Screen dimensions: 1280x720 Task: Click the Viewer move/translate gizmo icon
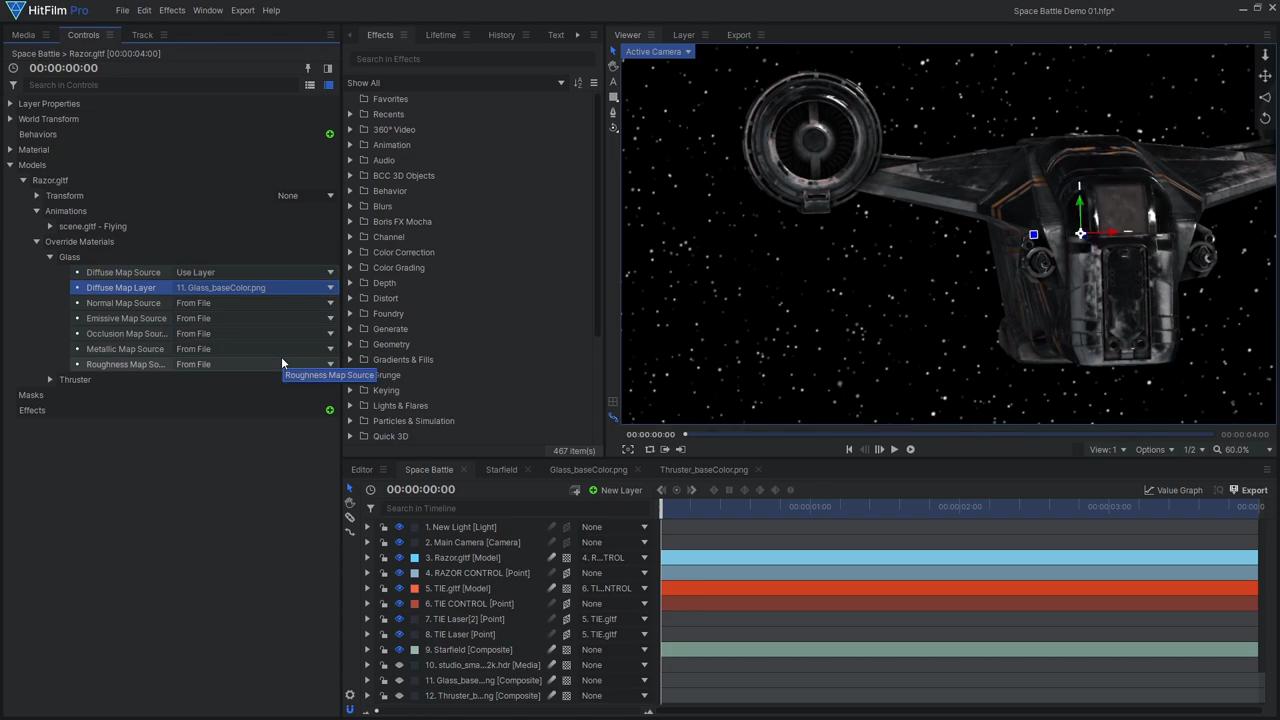[1265, 76]
